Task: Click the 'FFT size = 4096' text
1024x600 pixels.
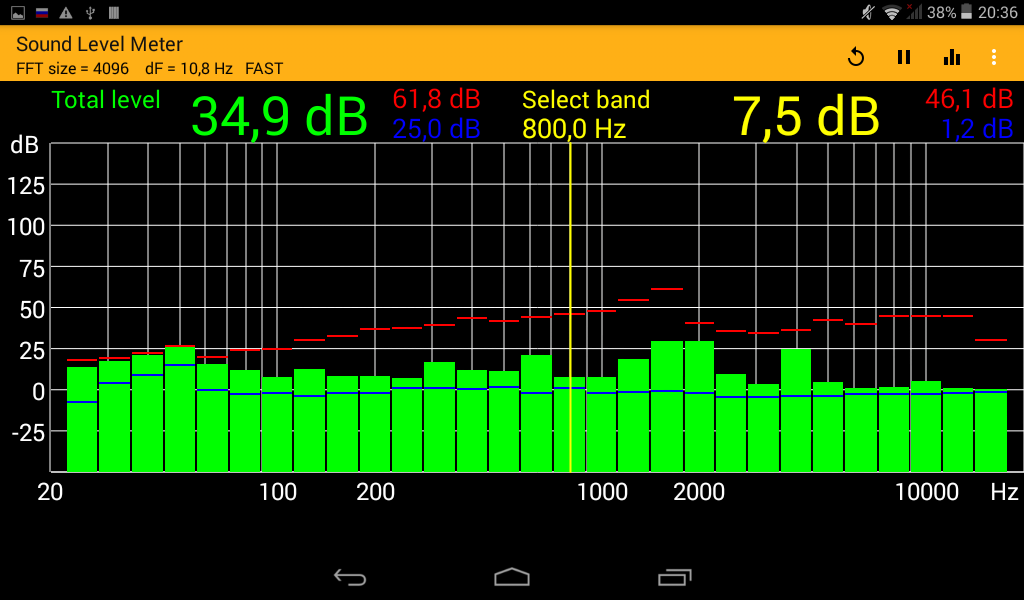Action: coord(72,69)
